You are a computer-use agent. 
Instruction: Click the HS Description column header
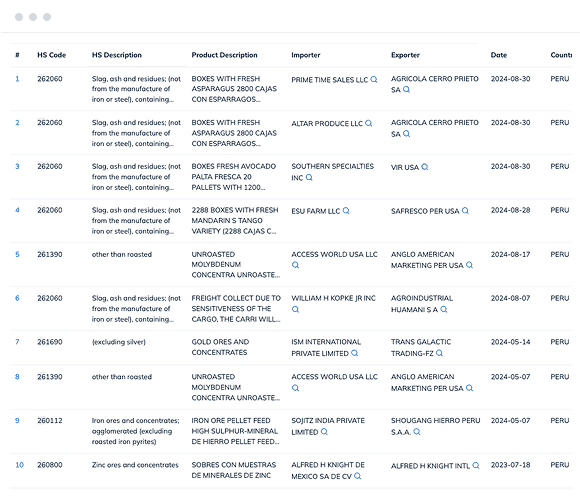[117, 55]
